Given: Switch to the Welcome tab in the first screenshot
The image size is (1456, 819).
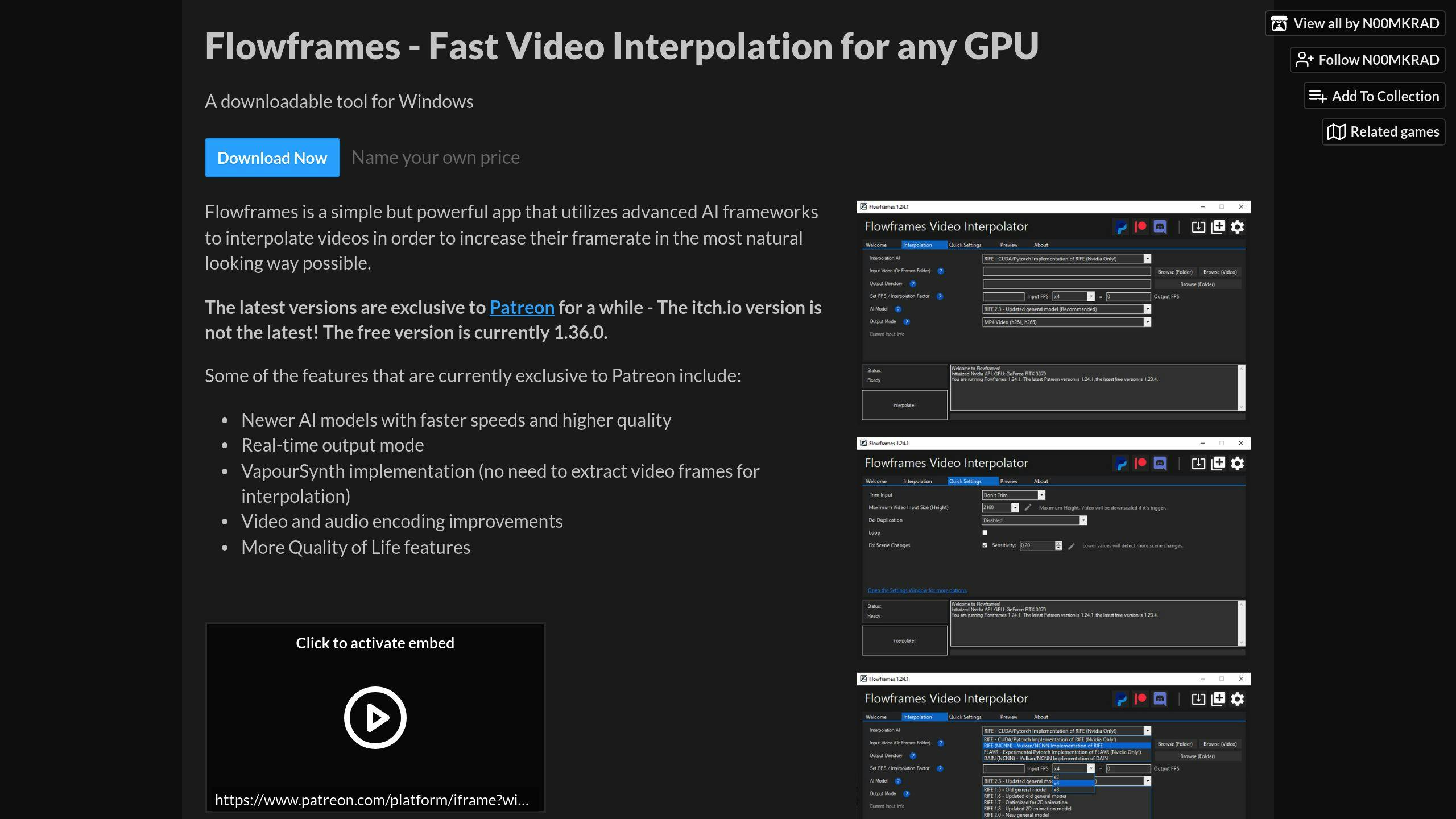Looking at the screenshot, I should click(x=876, y=245).
